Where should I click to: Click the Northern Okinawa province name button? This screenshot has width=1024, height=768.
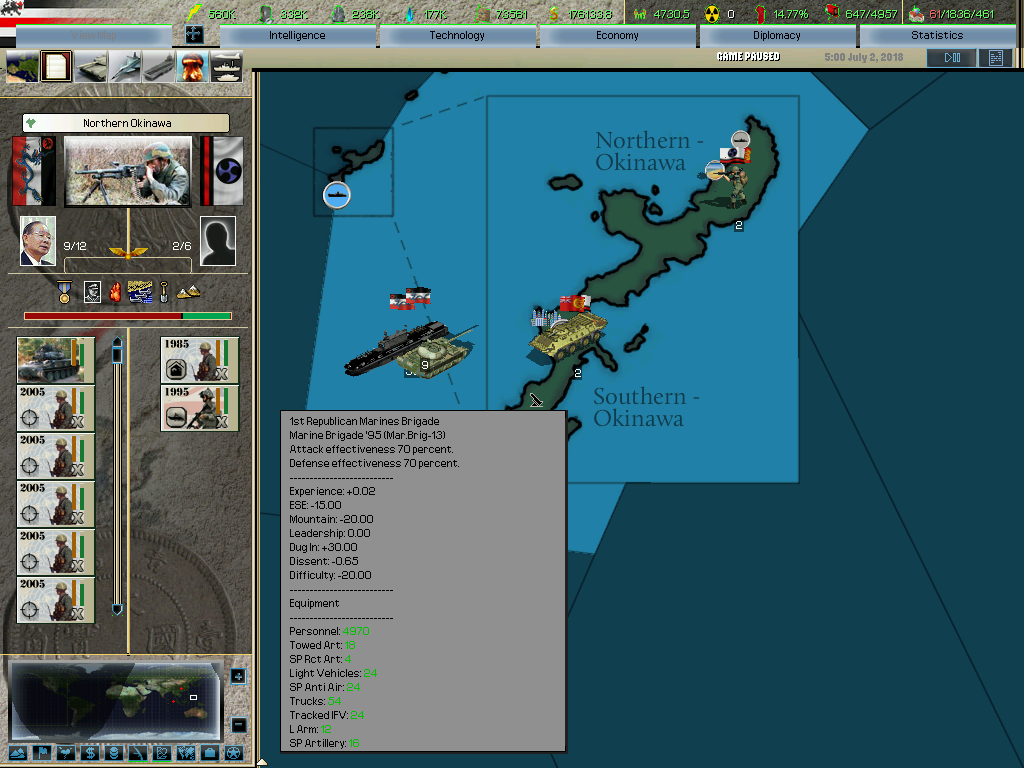pos(126,123)
